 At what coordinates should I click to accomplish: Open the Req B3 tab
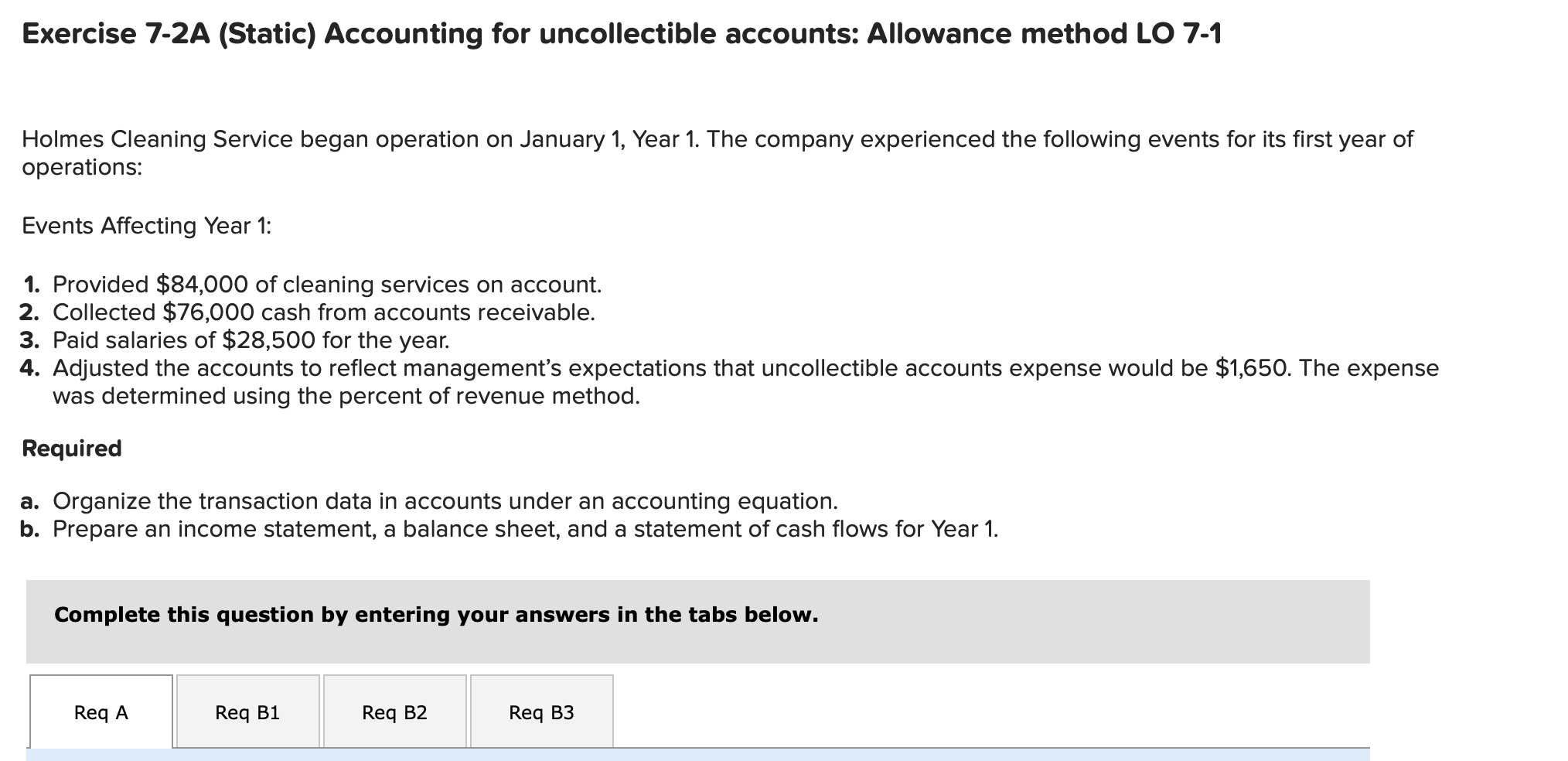(541, 713)
